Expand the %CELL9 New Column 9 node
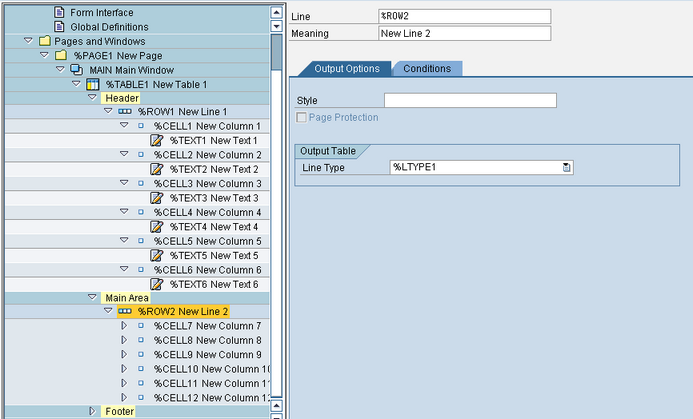The width and height of the screenshot is (693, 419). pos(124,354)
